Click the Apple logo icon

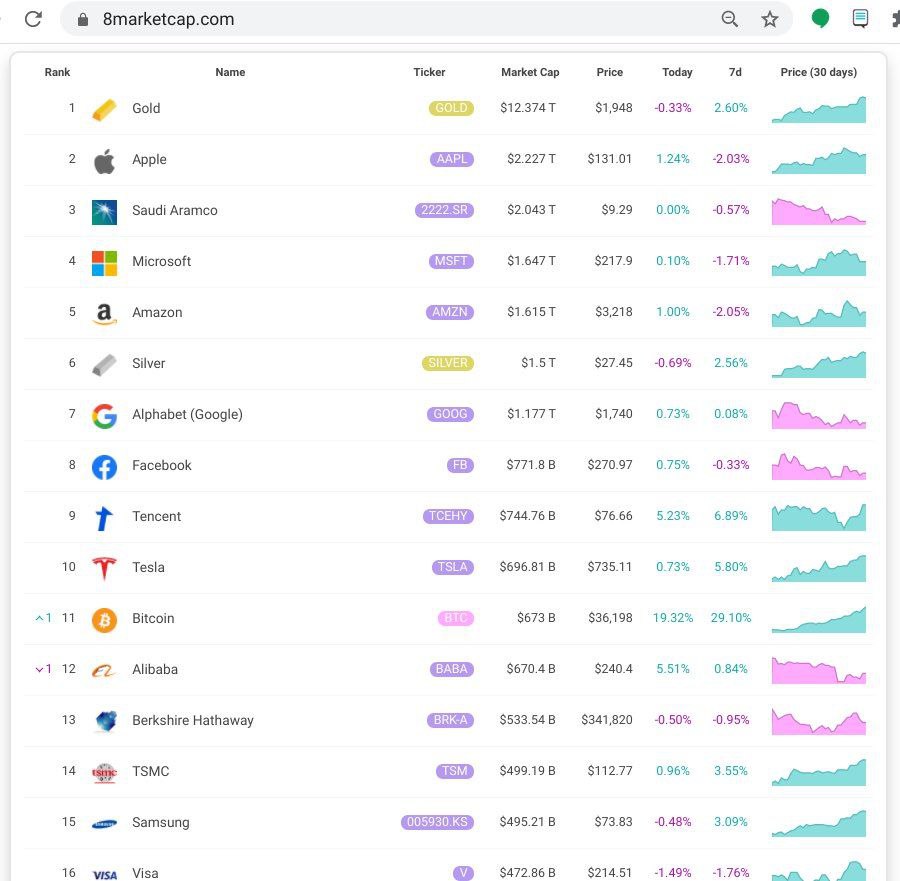coord(104,161)
